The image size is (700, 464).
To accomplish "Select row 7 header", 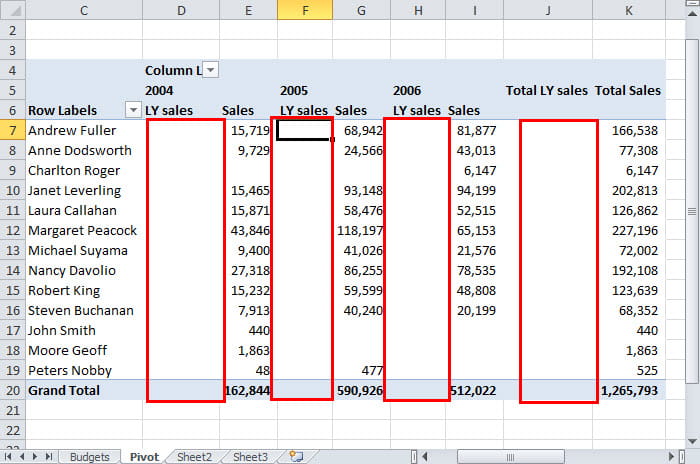I will tap(11, 130).
